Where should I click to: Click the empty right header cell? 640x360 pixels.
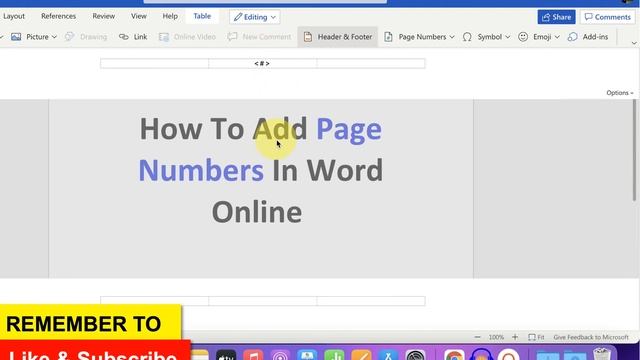click(371, 63)
